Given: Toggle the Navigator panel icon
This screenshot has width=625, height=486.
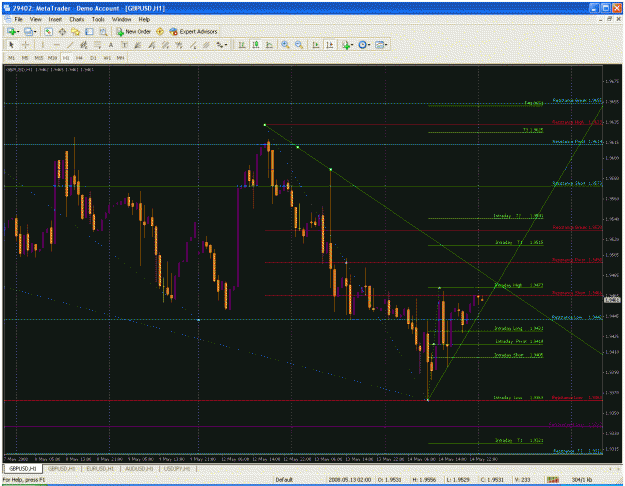Looking at the screenshot, I should (76, 31).
